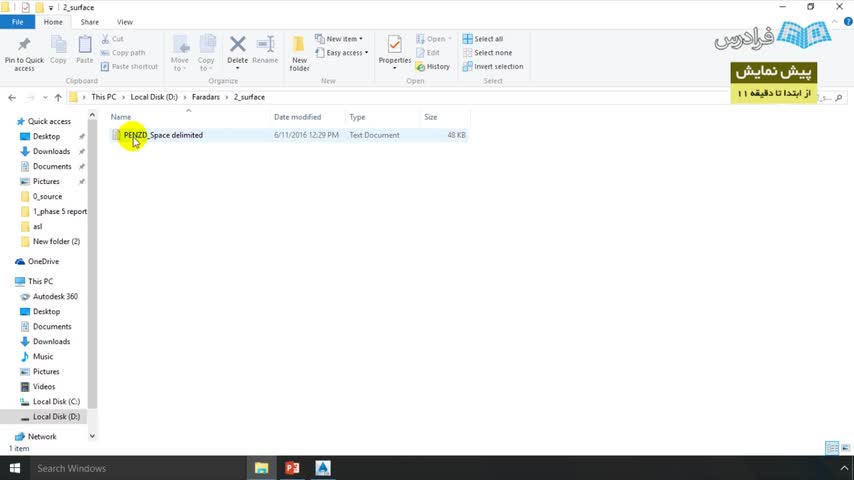The width and height of the screenshot is (854, 480).
Task: Click the navigation pane scrollbar thumb
Action: click(92, 264)
